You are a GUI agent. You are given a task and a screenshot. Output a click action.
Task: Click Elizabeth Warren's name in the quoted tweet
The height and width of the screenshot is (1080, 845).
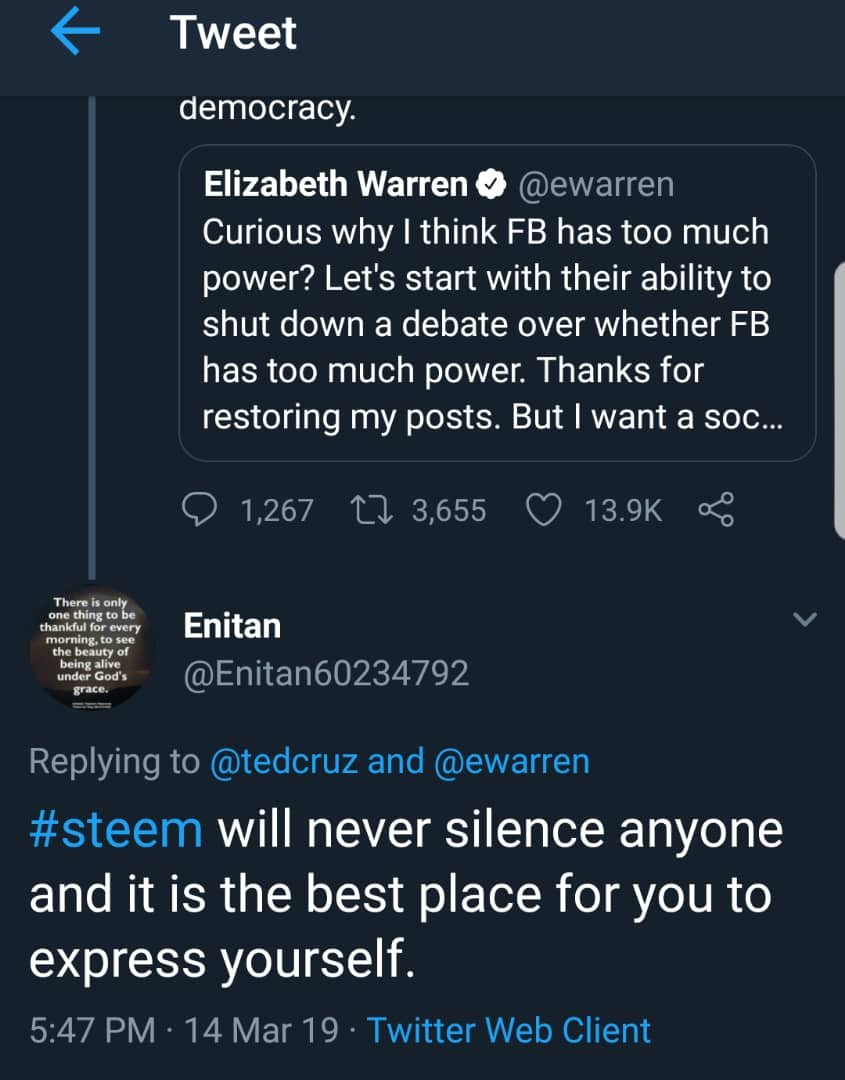pyautogui.click(x=335, y=185)
